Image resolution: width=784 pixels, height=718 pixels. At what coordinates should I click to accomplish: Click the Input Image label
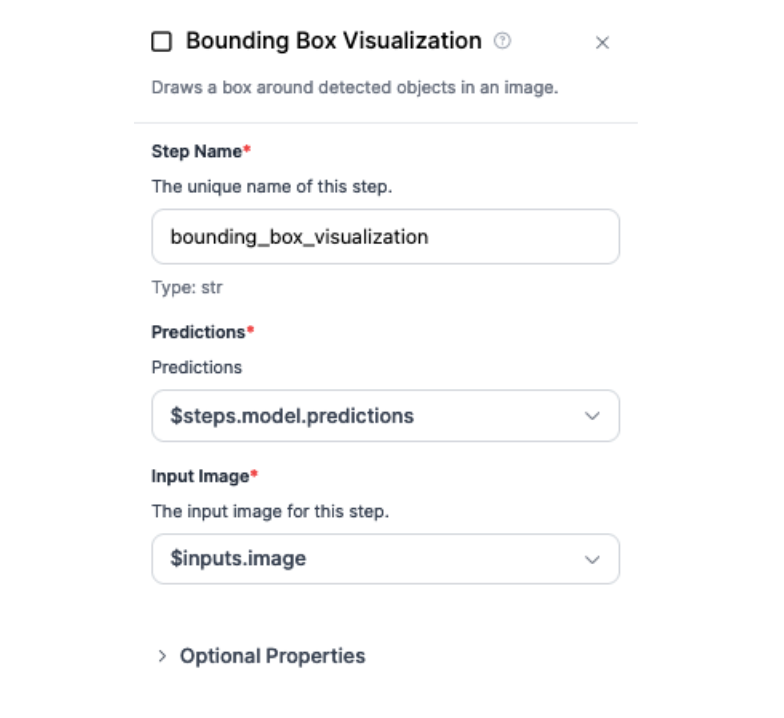pyautogui.click(x=200, y=475)
